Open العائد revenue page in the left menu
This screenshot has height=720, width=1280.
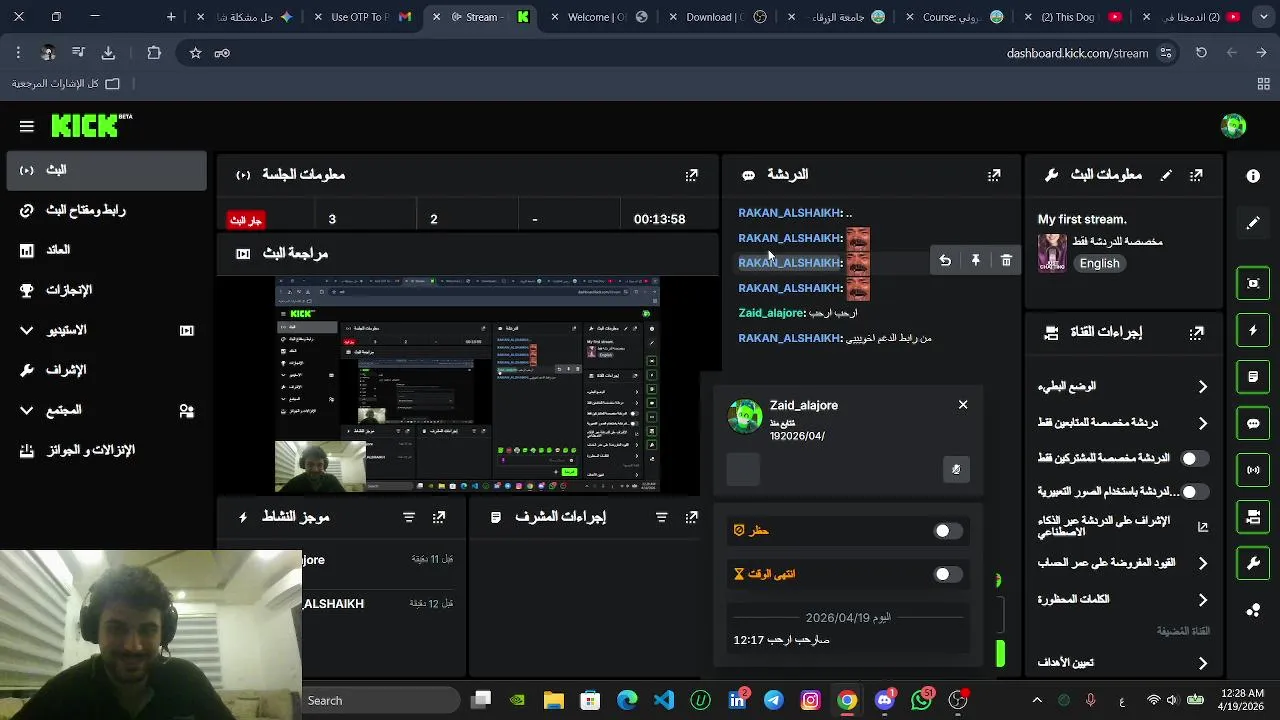pyautogui.click(x=106, y=250)
